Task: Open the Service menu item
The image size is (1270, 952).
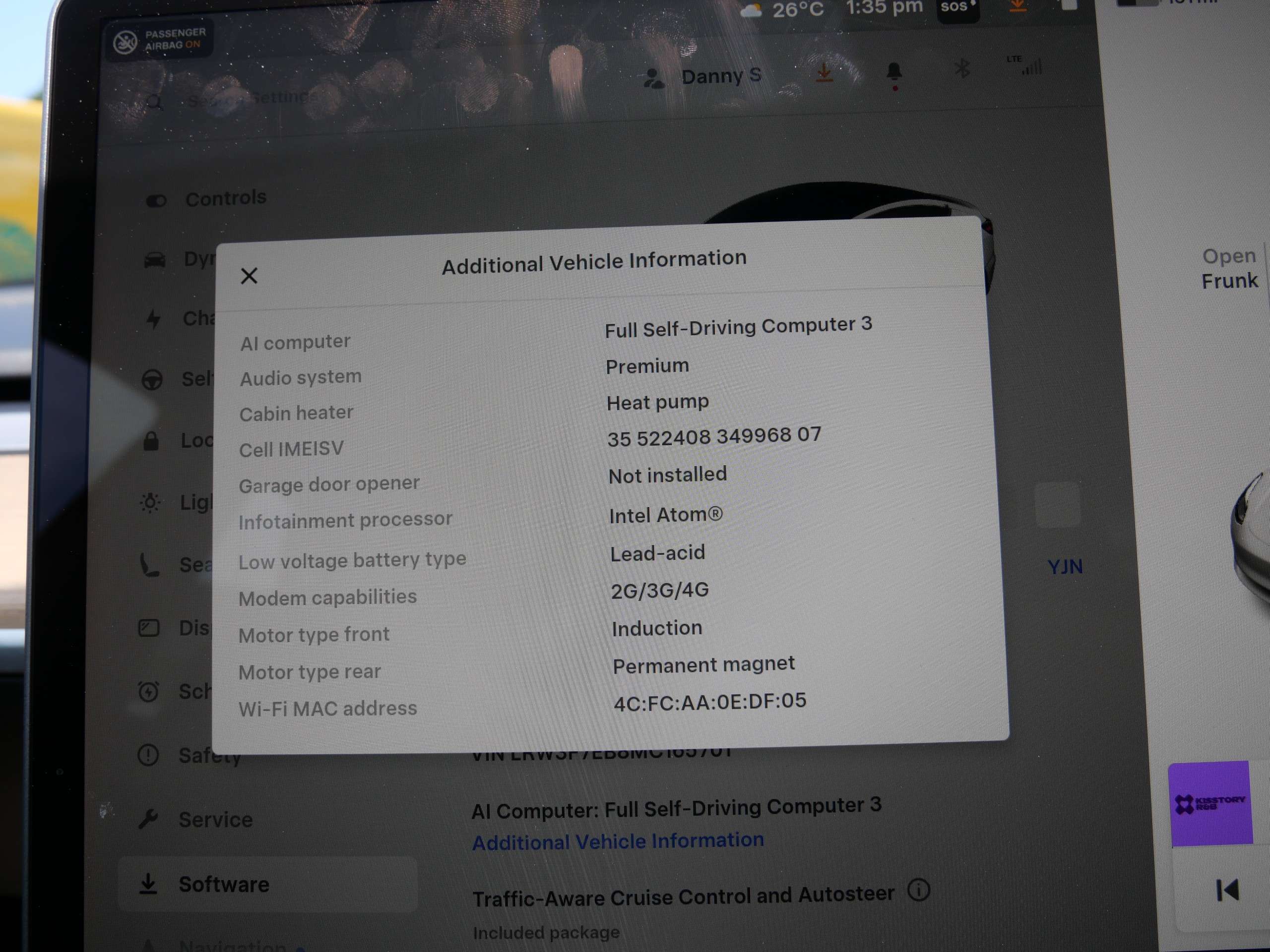Action: pyautogui.click(x=196, y=819)
